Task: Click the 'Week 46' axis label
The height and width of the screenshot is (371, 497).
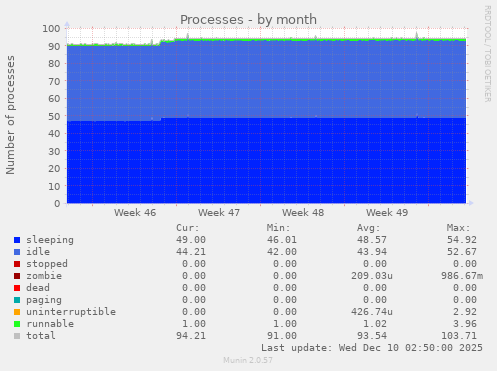Action: tap(135, 213)
